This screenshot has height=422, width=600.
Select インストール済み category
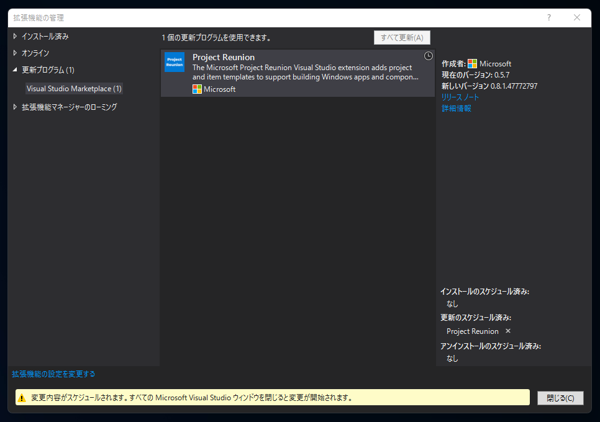tap(45, 36)
